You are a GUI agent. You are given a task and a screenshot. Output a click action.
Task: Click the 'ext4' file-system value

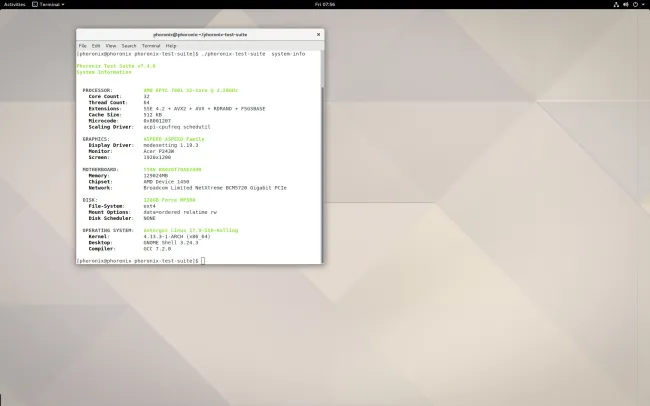click(150, 206)
